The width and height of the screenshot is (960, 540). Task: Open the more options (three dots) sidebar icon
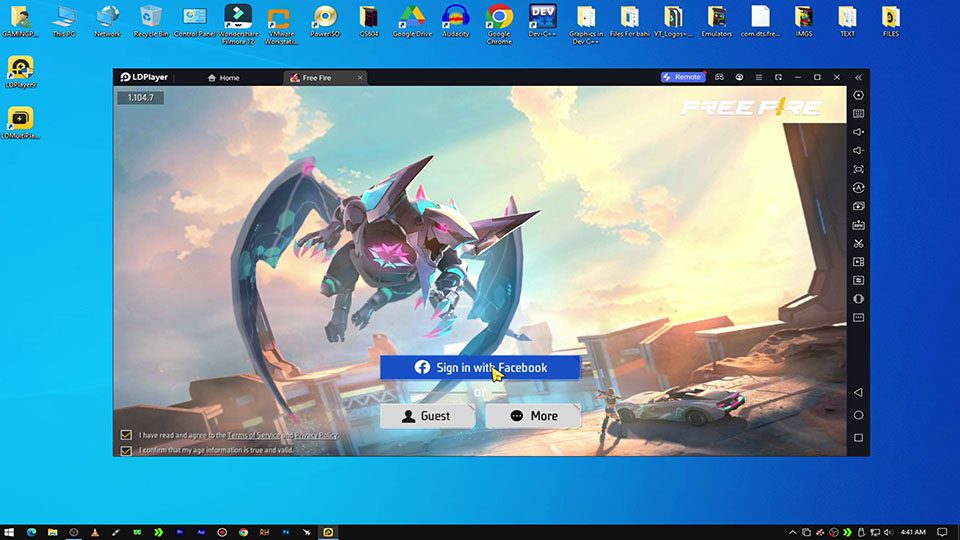pyautogui.click(x=858, y=318)
